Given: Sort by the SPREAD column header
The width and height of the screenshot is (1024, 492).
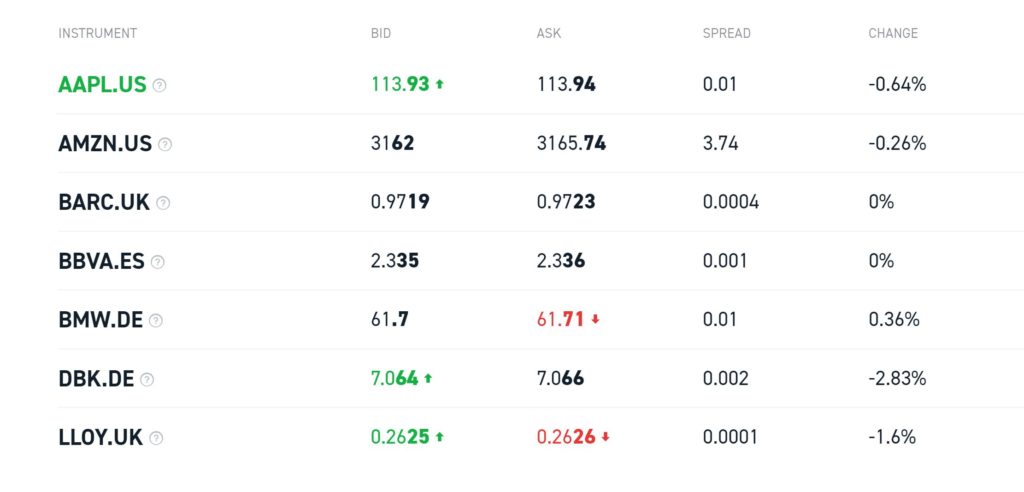Looking at the screenshot, I should pos(726,33).
